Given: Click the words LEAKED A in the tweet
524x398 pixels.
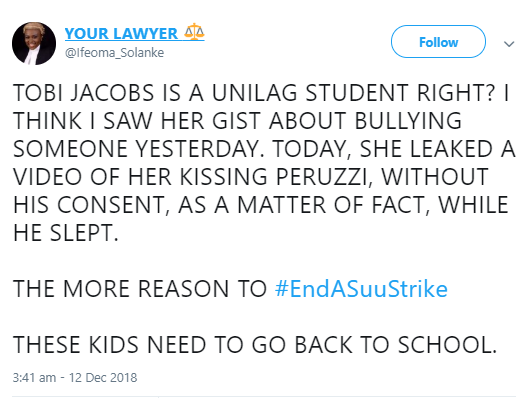Looking at the screenshot, I should tap(463, 149).
